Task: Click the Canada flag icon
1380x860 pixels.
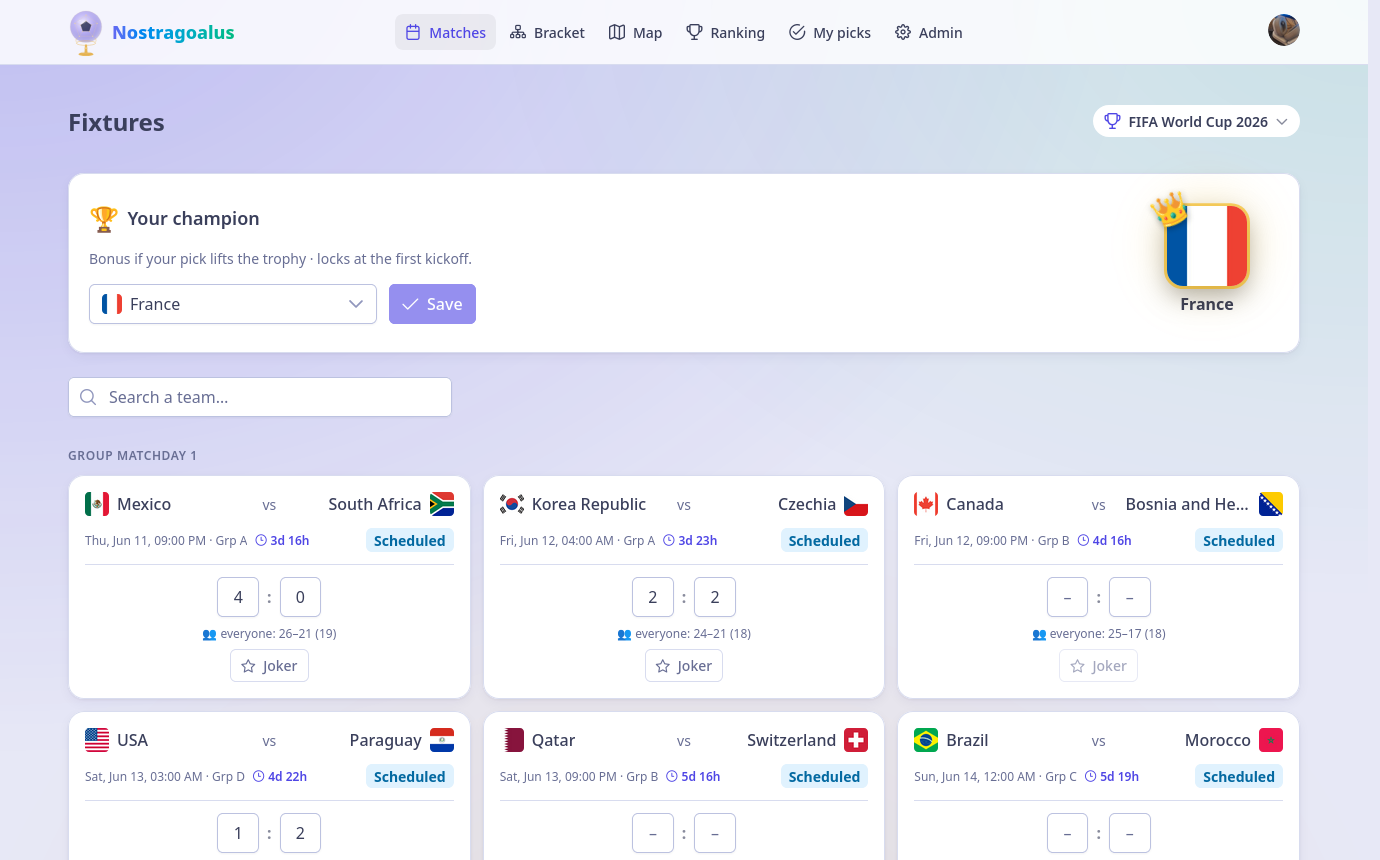Action: 926,504
